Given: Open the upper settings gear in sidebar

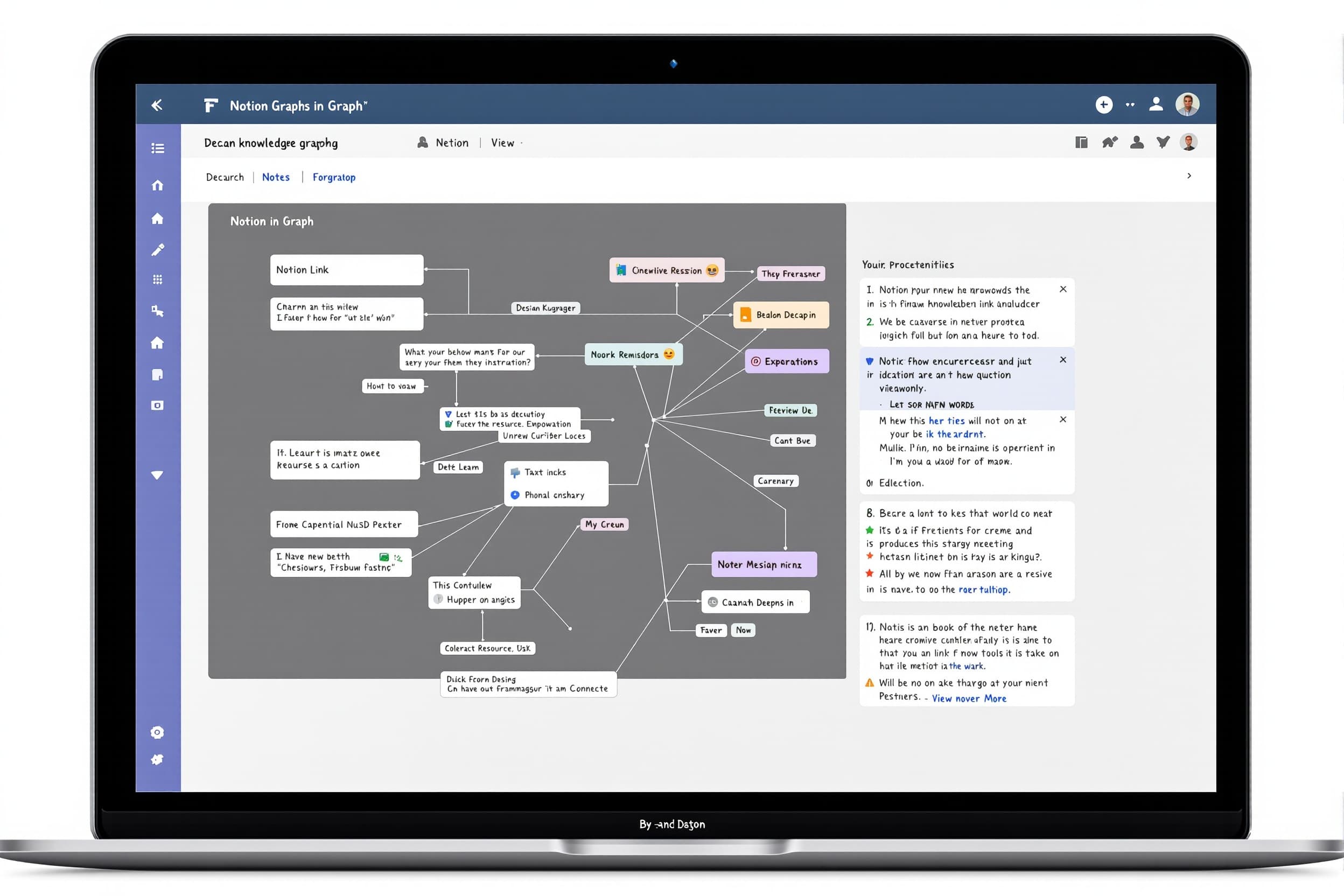Looking at the screenshot, I should [157, 732].
